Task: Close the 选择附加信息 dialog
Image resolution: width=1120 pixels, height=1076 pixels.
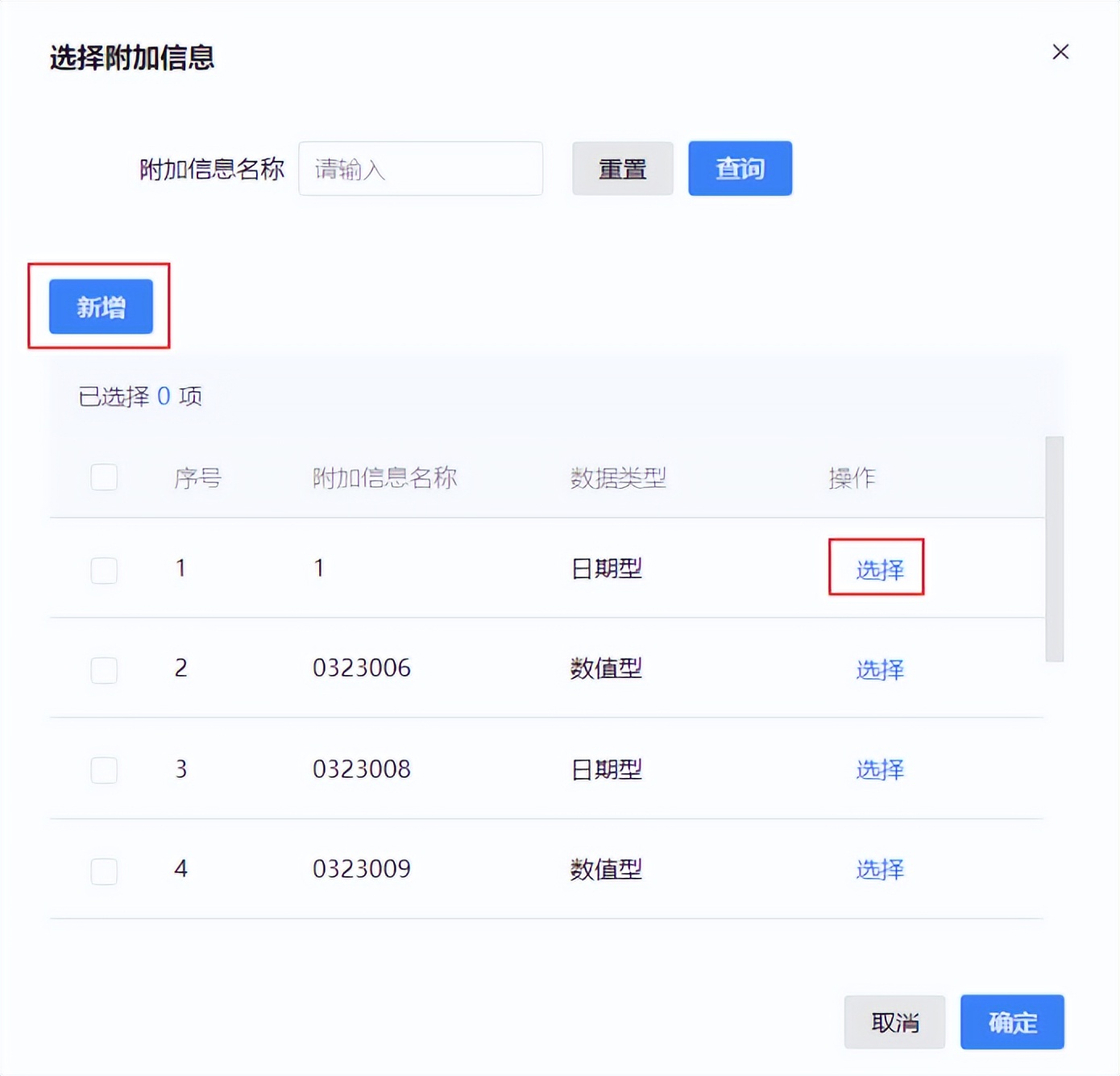Action: coord(1060,52)
